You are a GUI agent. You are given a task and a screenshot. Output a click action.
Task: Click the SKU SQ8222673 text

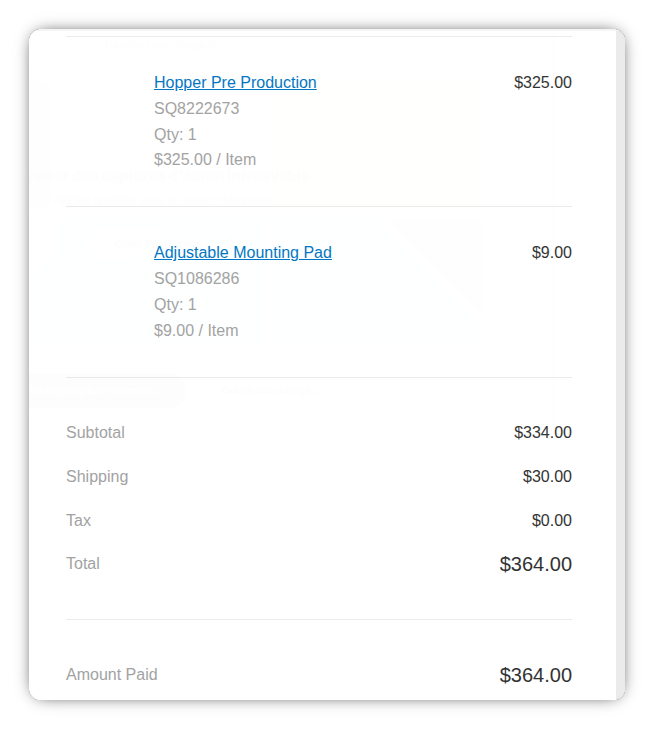(197, 108)
